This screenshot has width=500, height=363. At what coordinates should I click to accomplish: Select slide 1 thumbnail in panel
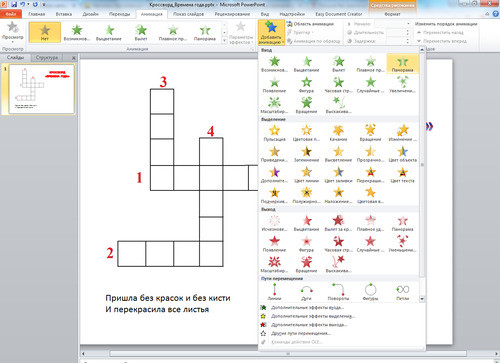(41, 89)
